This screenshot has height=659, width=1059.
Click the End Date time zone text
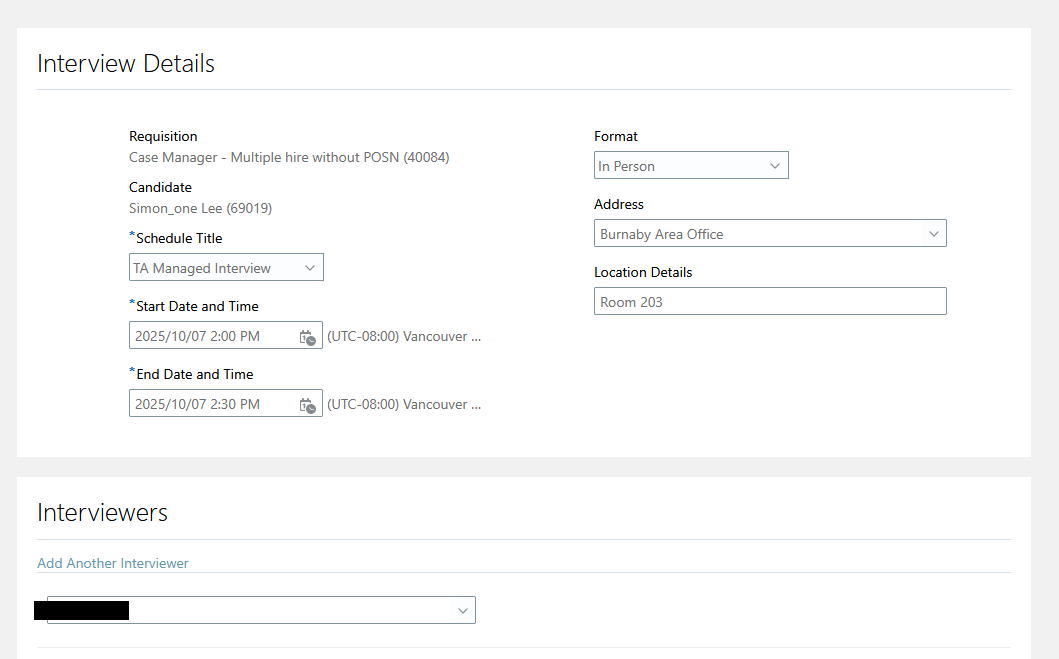pos(404,404)
